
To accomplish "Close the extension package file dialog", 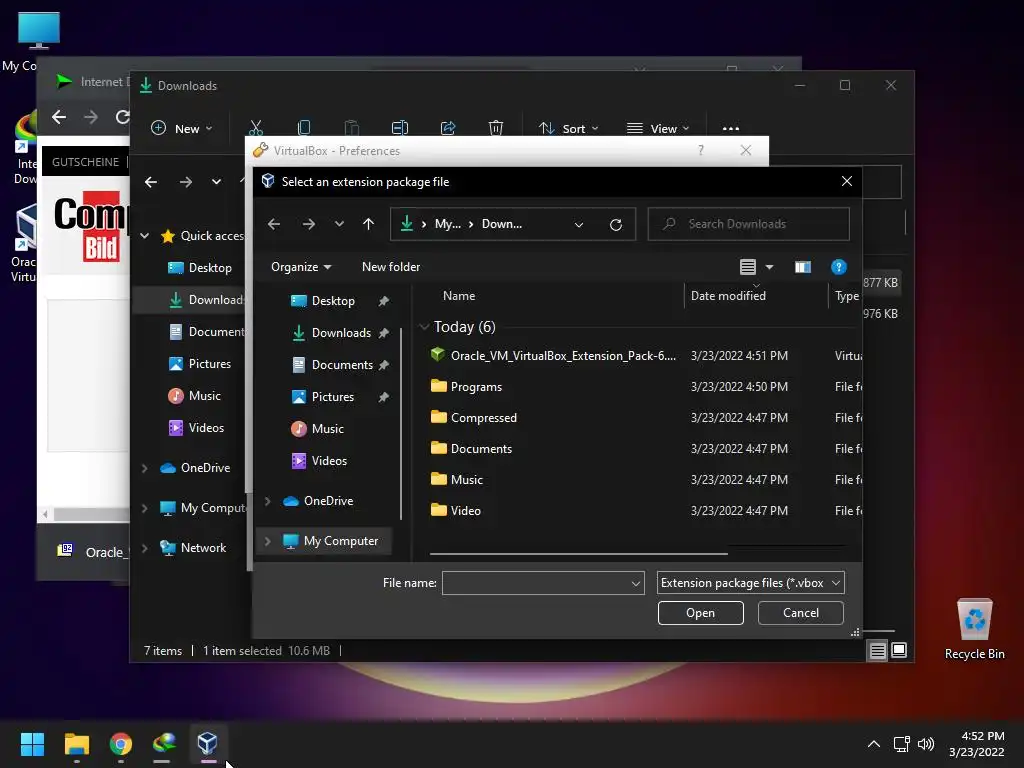I will [x=846, y=182].
